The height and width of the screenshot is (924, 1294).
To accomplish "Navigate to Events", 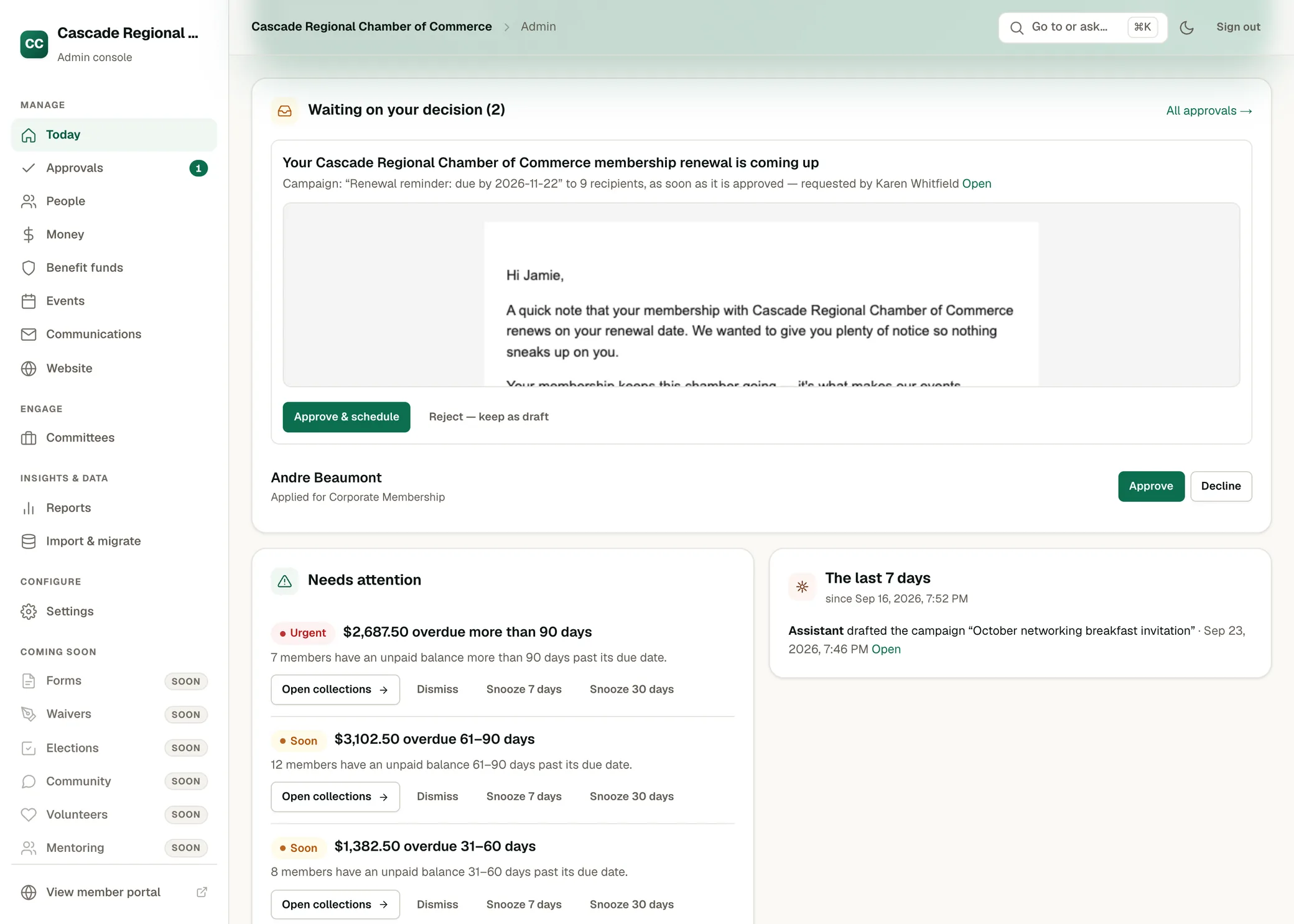I will coord(114,301).
